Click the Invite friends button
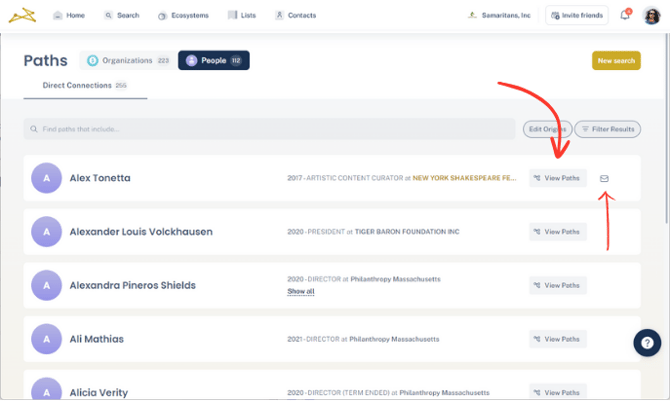This screenshot has height=401, width=670. [x=576, y=15]
